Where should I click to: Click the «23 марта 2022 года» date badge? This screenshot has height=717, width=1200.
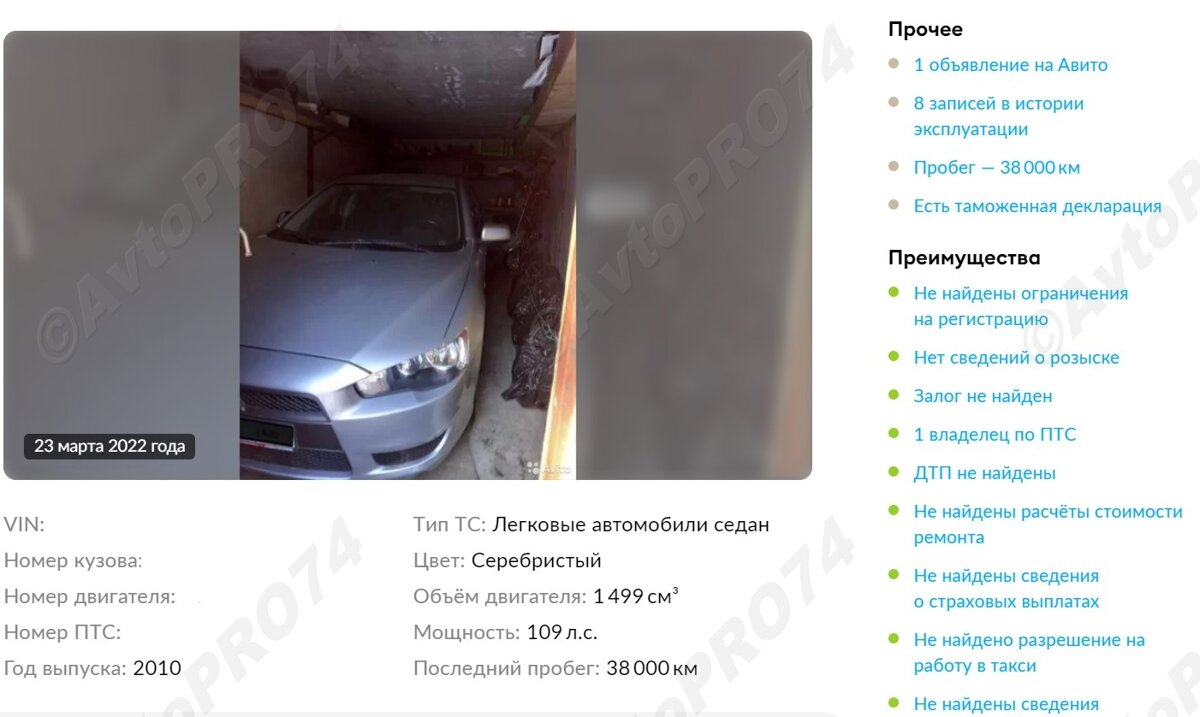coord(109,446)
